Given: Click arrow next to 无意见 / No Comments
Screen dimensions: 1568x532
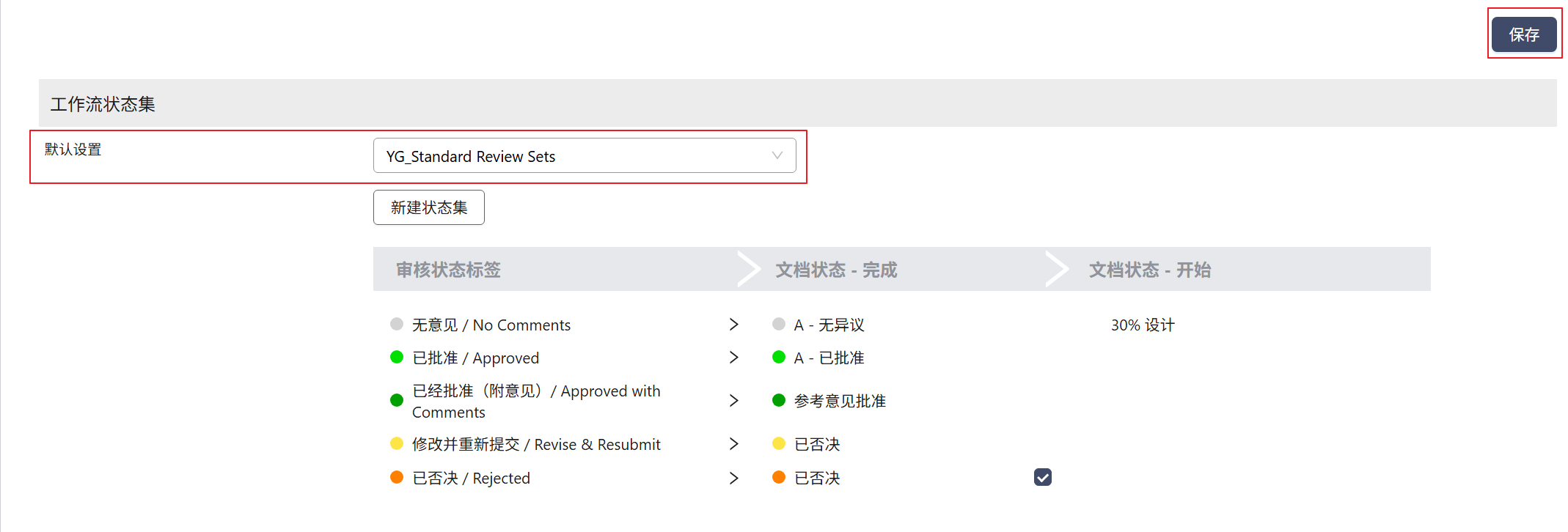Looking at the screenshot, I should (x=733, y=325).
